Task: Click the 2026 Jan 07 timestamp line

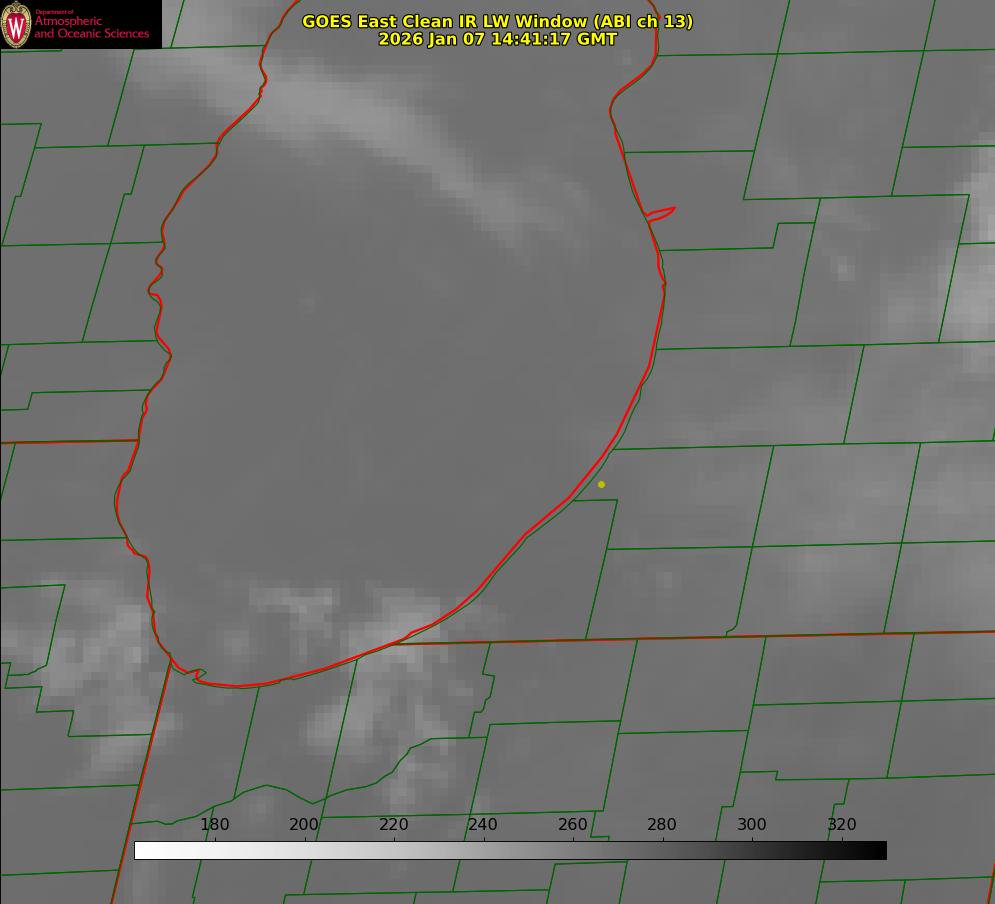Action: [x=497, y=39]
